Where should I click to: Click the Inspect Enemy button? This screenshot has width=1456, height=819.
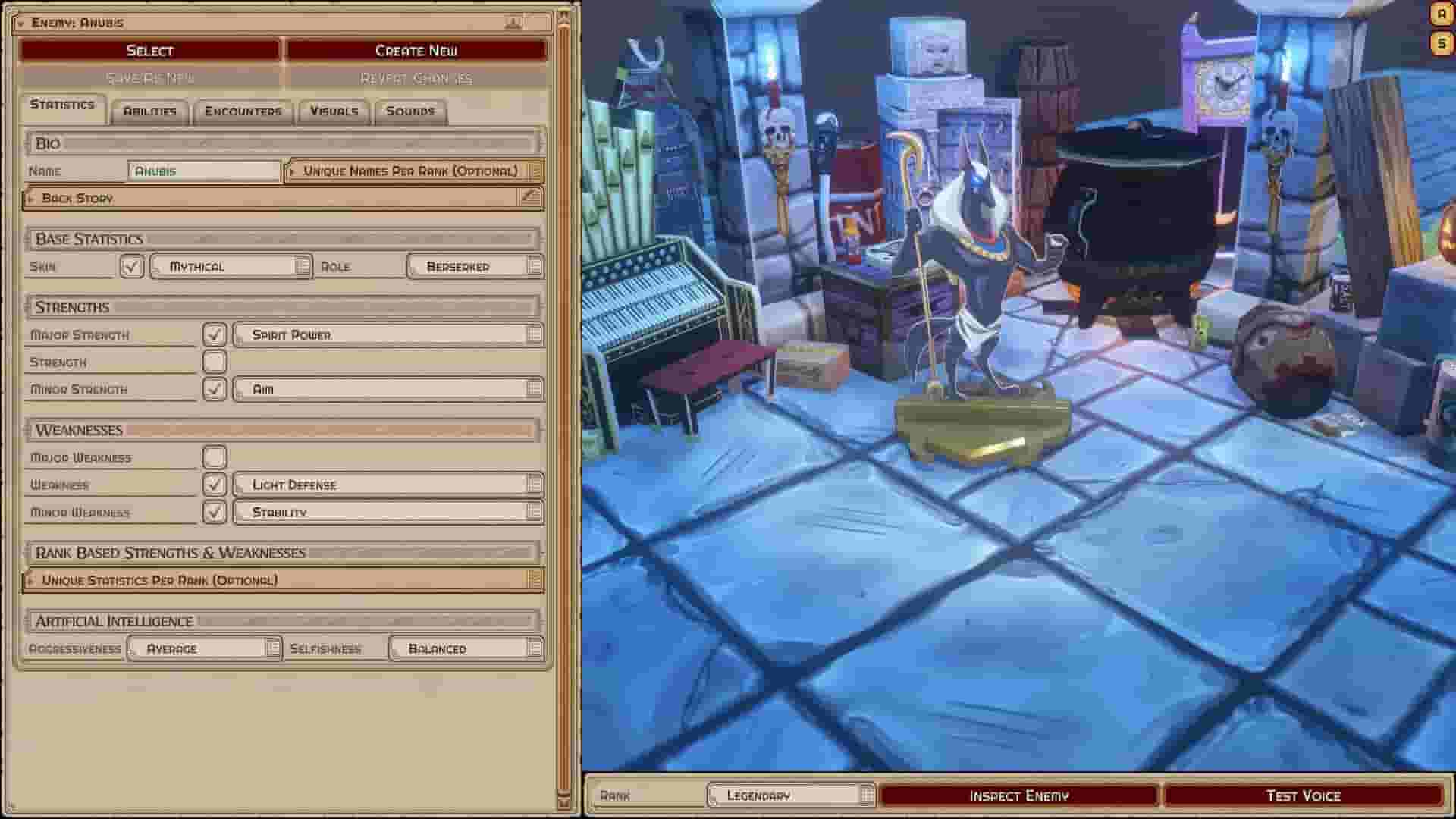pyautogui.click(x=1018, y=795)
